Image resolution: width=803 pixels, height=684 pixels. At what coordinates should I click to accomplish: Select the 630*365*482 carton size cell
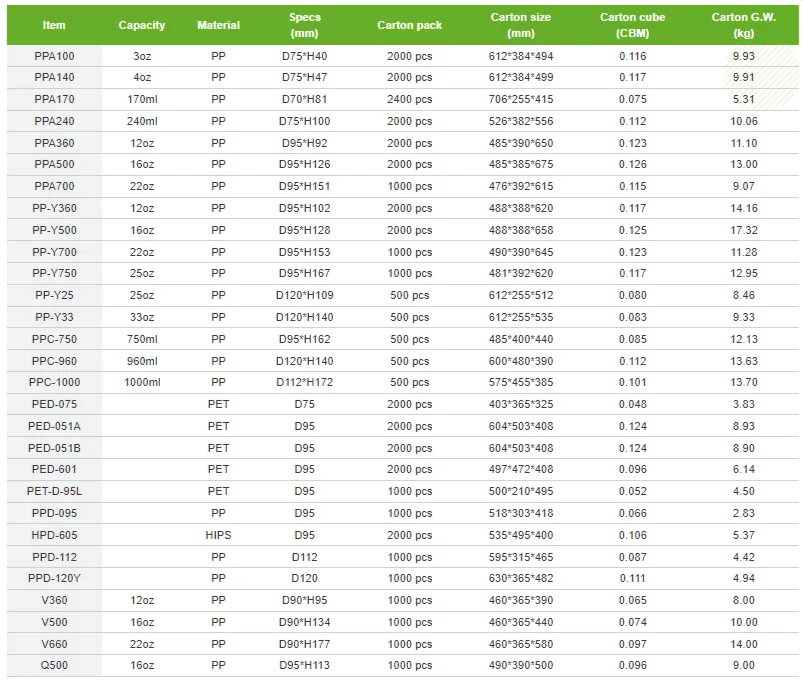[x=520, y=578]
